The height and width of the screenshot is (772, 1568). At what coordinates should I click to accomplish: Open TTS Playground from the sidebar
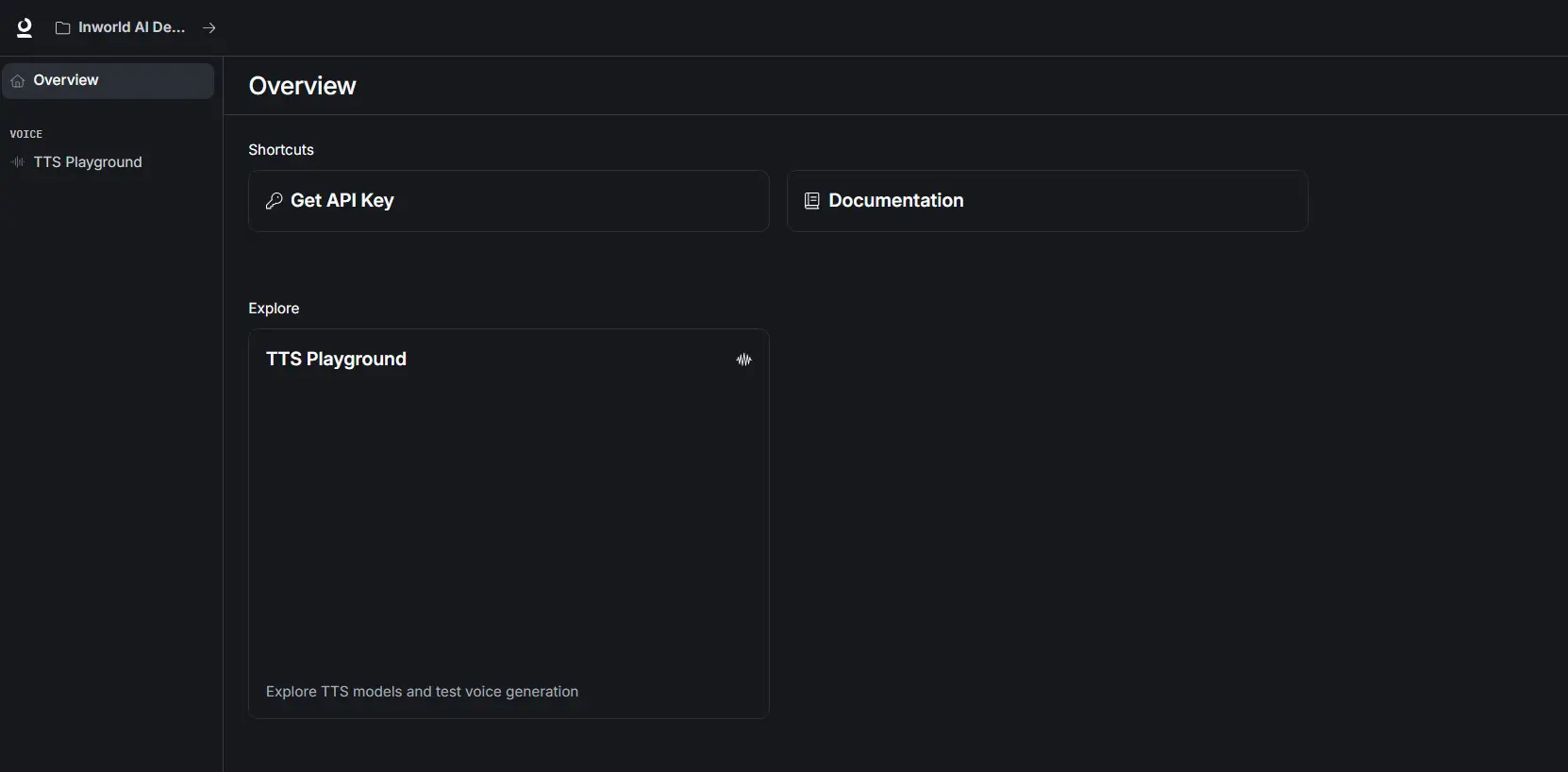[x=88, y=162]
